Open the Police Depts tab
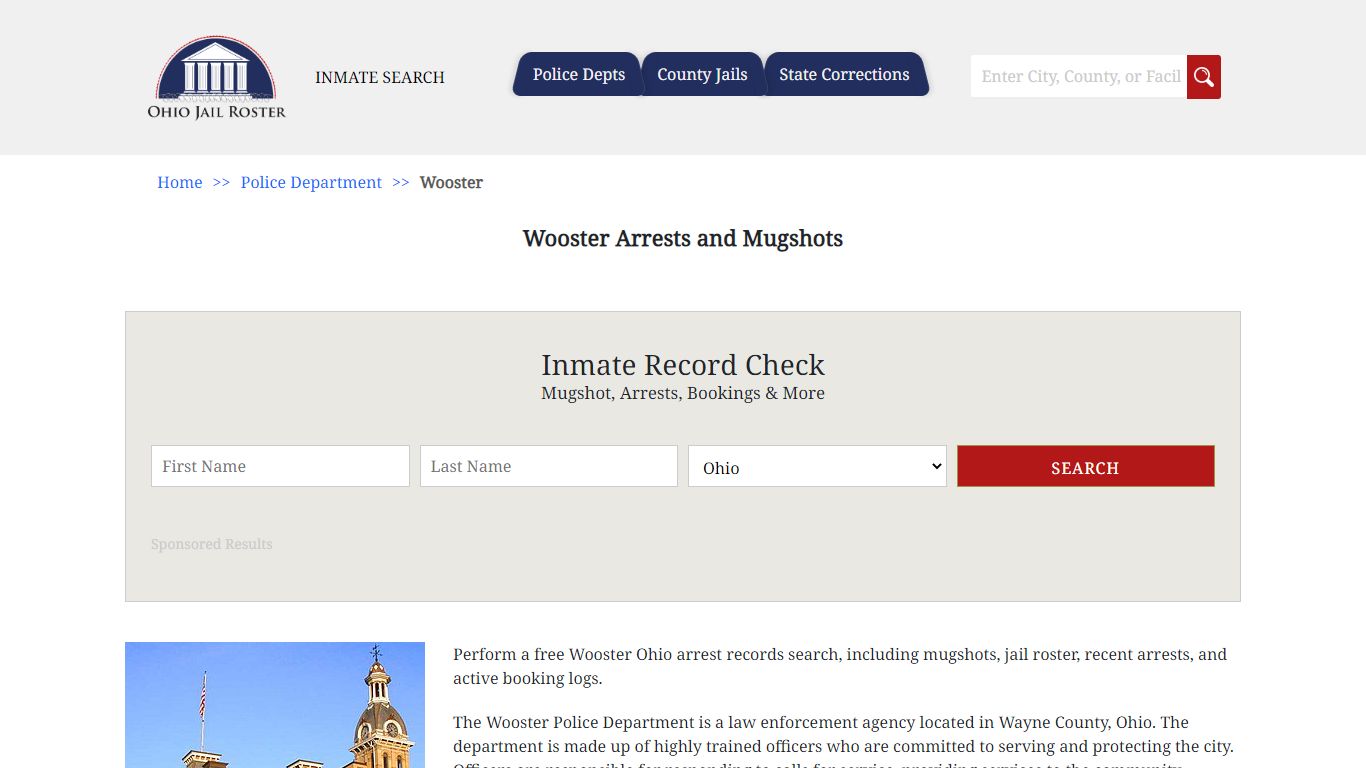This screenshot has width=1366, height=768. pyautogui.click(x=578, y=74)
